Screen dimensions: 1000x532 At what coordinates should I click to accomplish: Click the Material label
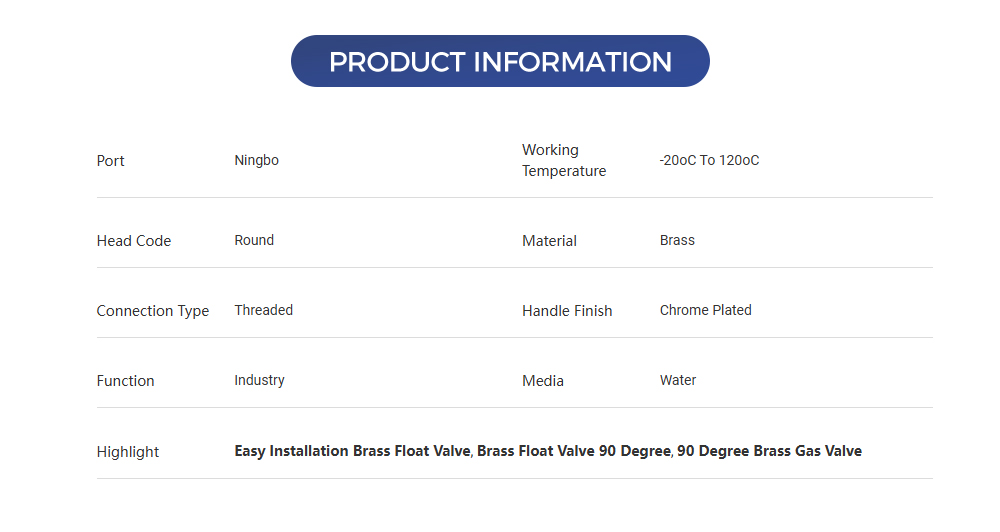tap(549, 241)
